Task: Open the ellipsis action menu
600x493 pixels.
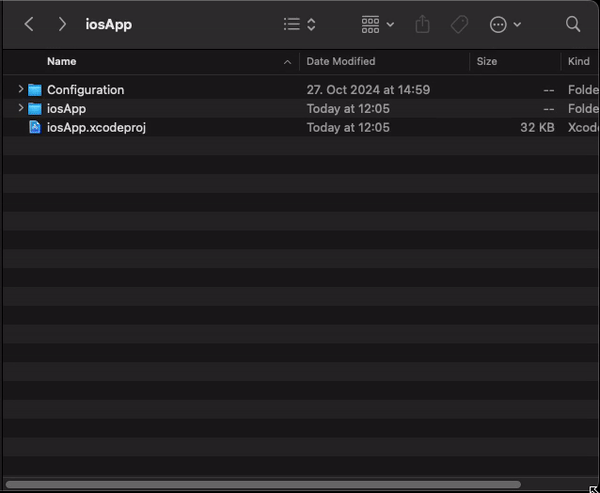Action: point(505,24)
